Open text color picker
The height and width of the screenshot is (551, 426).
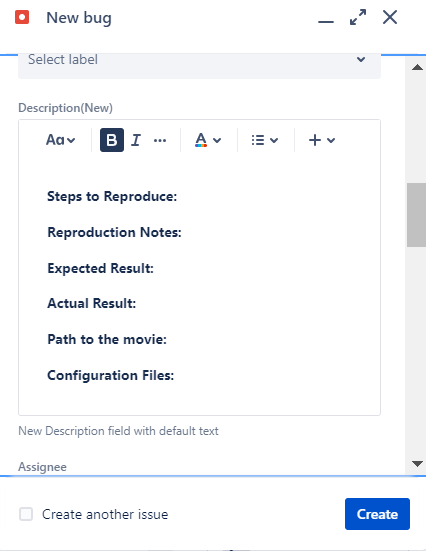click(x=208, y=140)
